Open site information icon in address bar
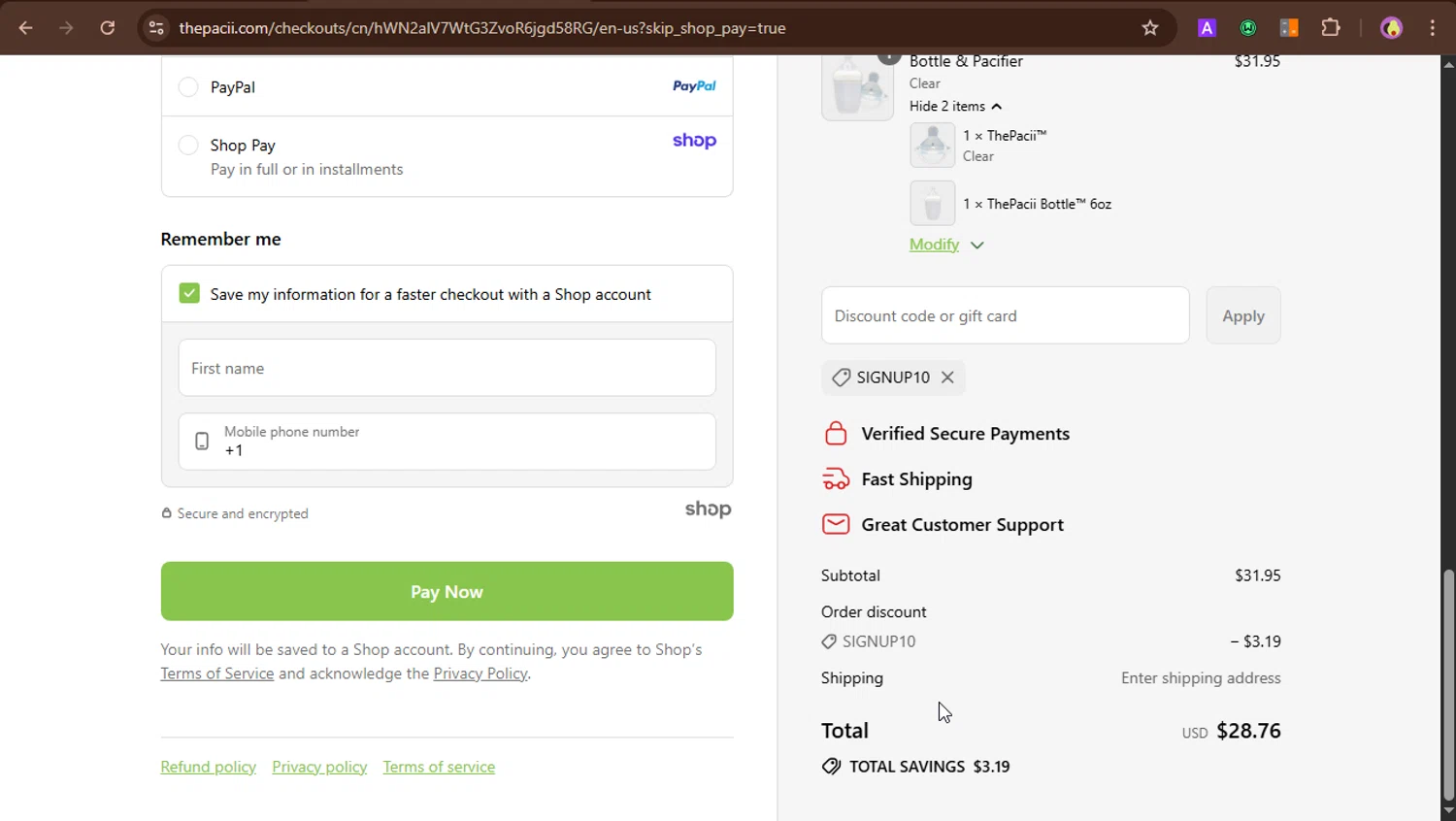 (156, 28)
